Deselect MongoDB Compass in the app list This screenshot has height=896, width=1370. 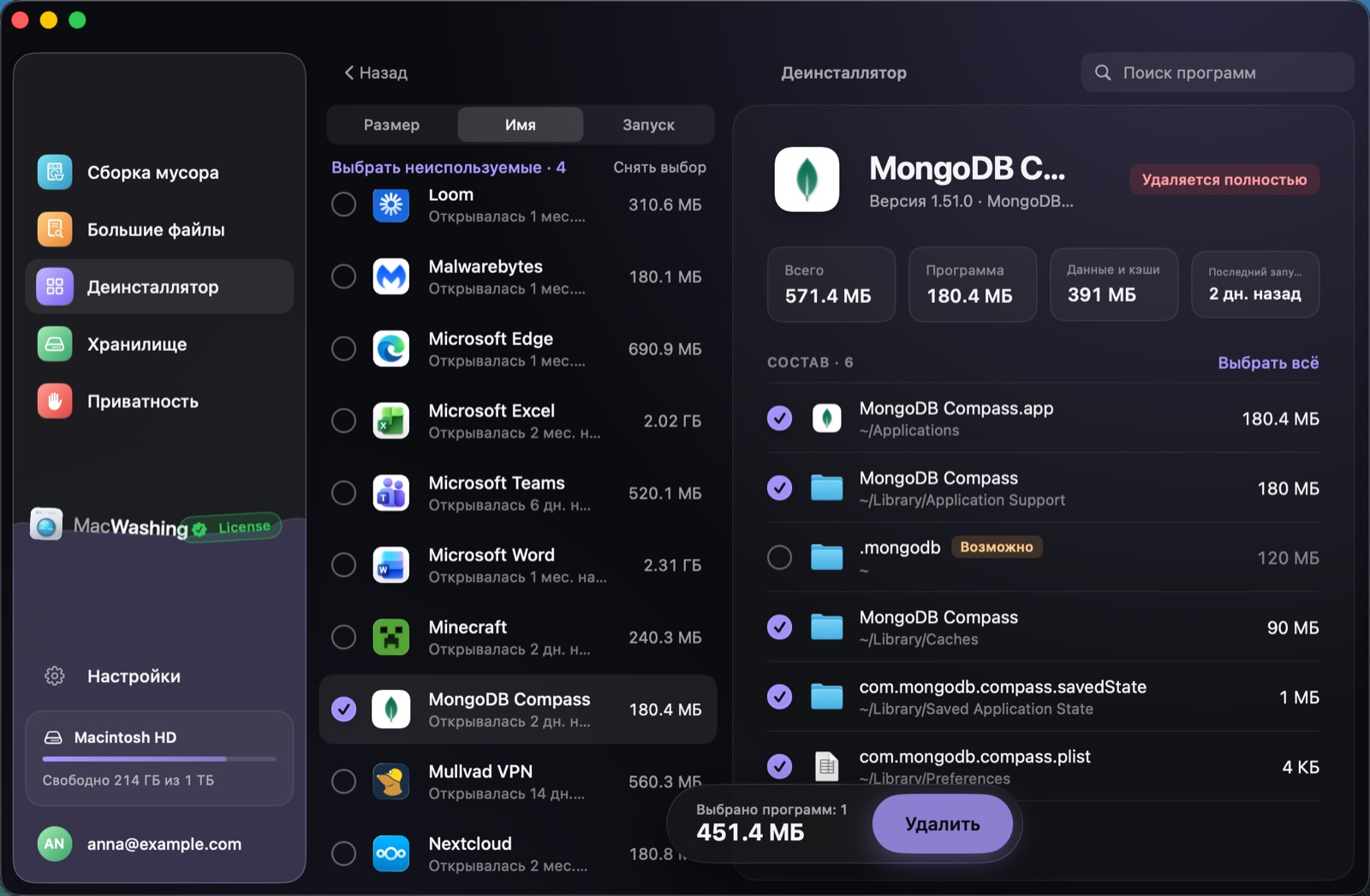[x=344, y=709]
